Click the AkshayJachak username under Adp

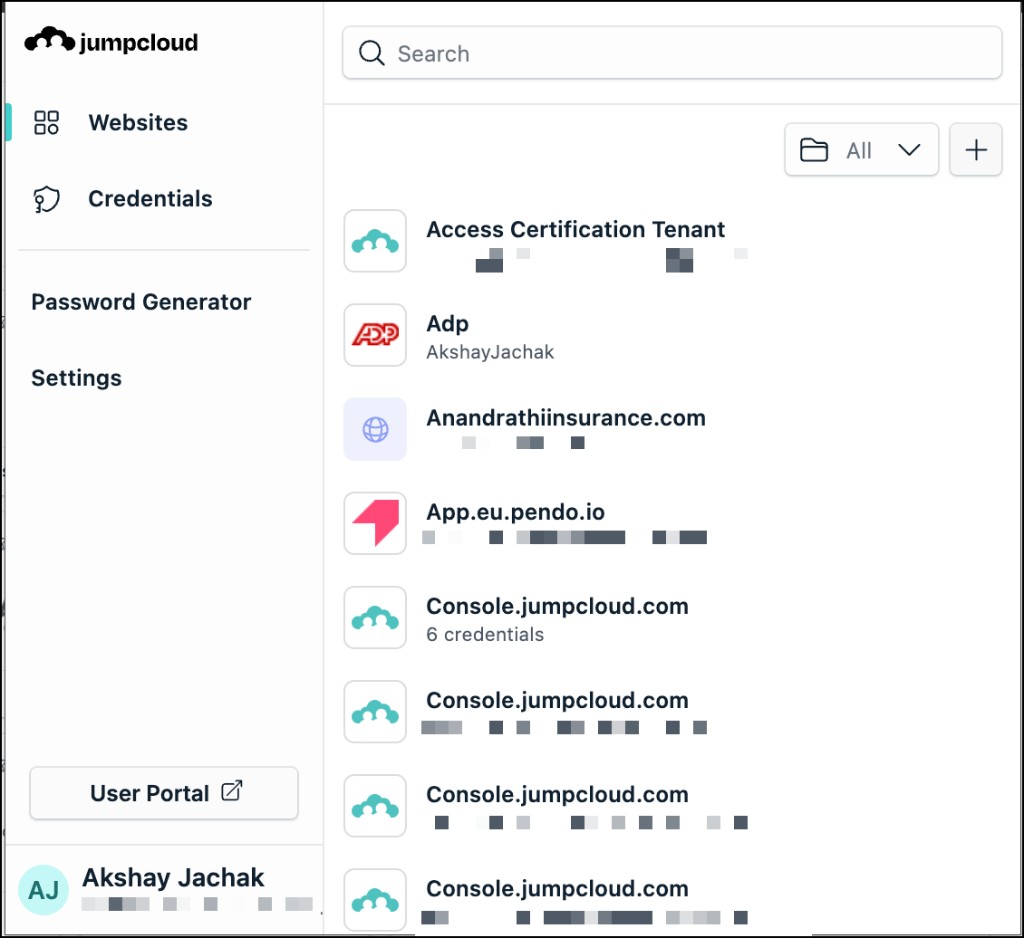[490, 352]
